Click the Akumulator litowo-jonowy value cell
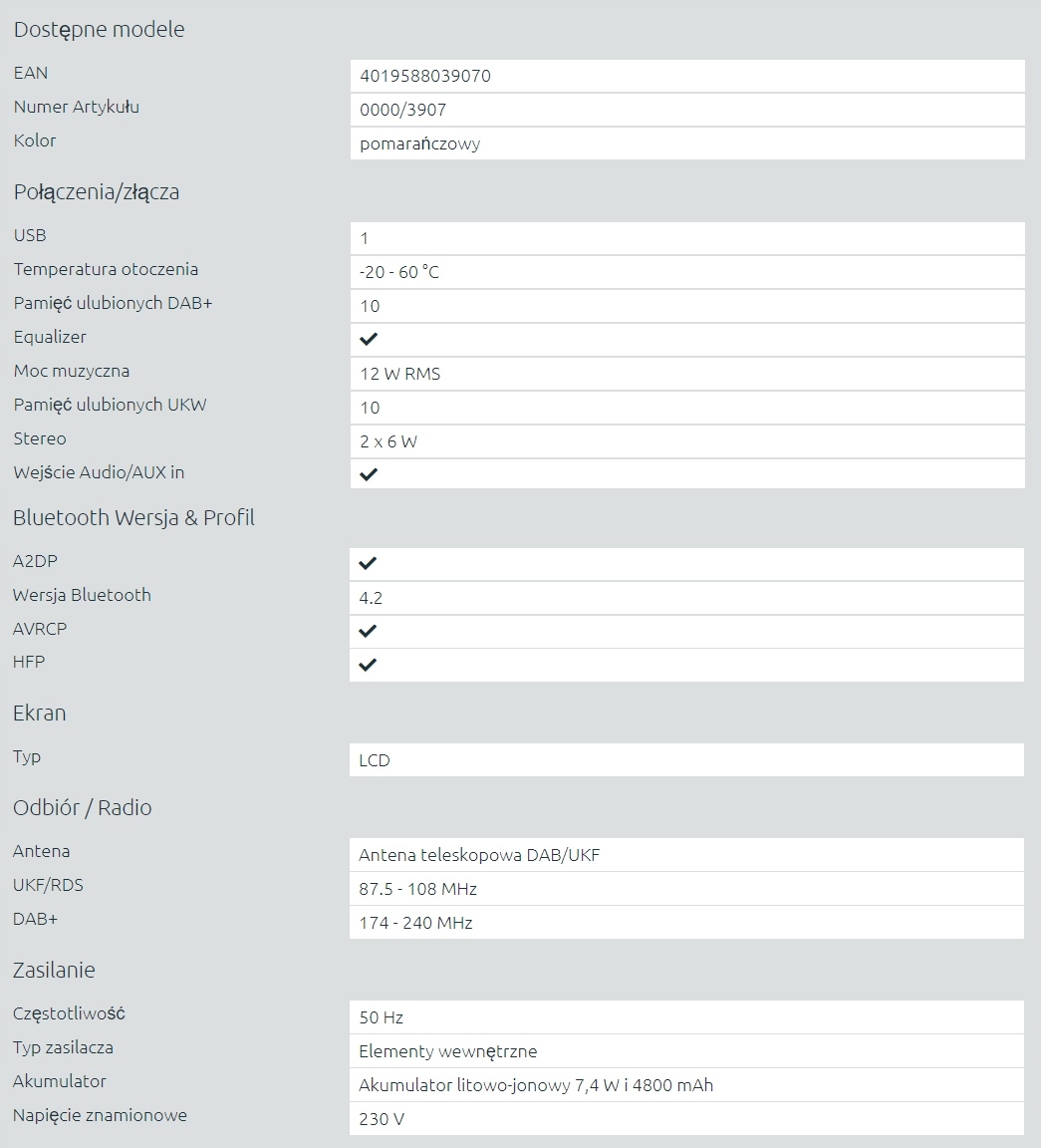 pos(536,1085)
